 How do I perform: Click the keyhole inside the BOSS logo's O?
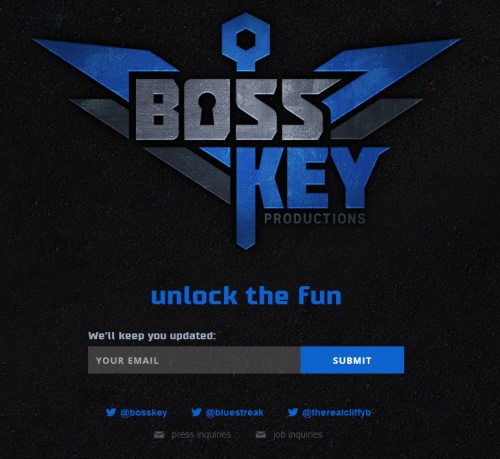point(207,108)
